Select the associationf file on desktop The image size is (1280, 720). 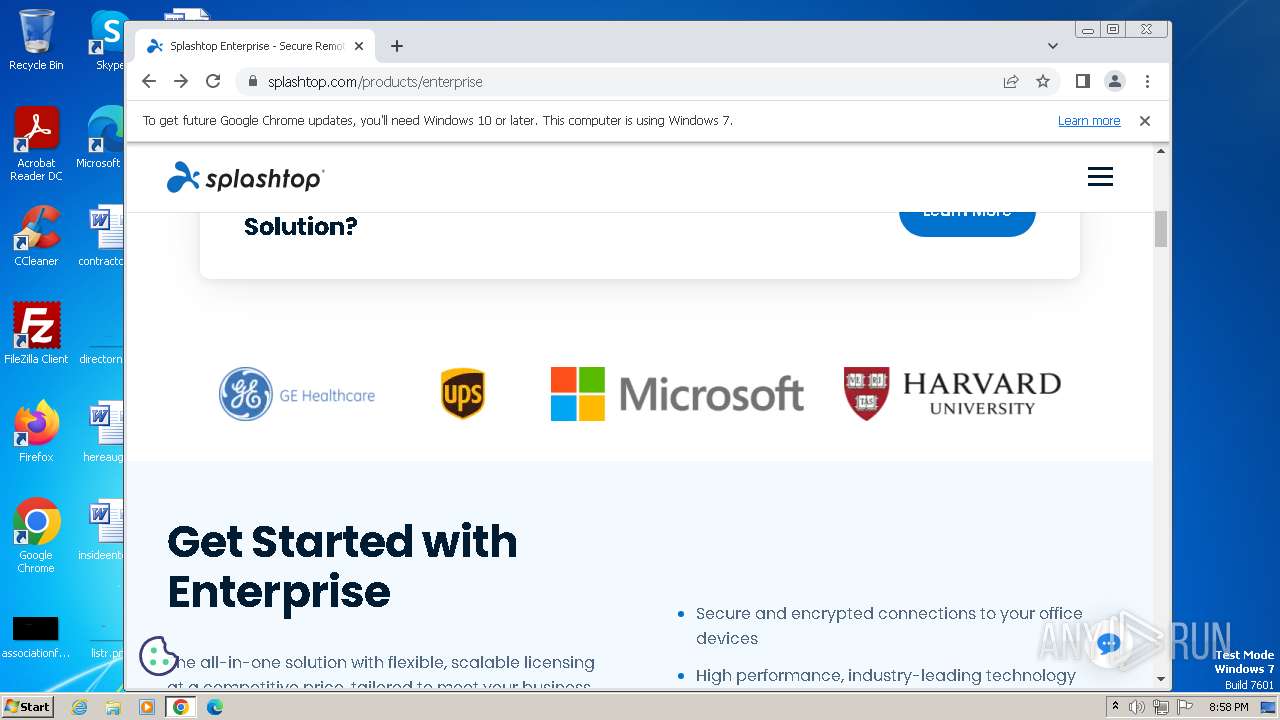click(x=36, y=638)
